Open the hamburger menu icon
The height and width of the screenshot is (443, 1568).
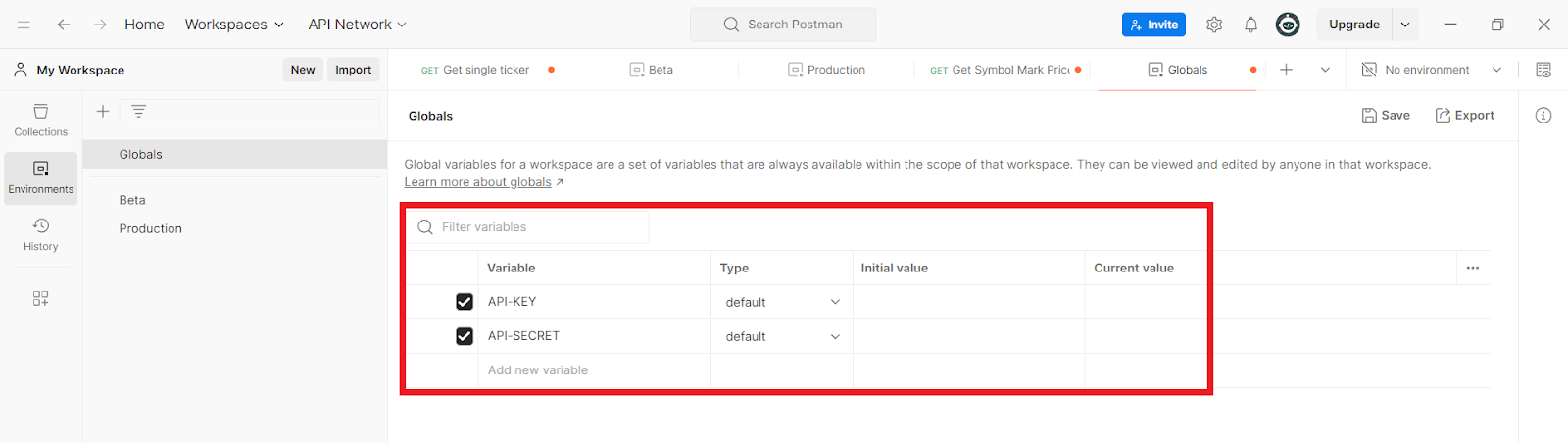(x=24, y=25)
